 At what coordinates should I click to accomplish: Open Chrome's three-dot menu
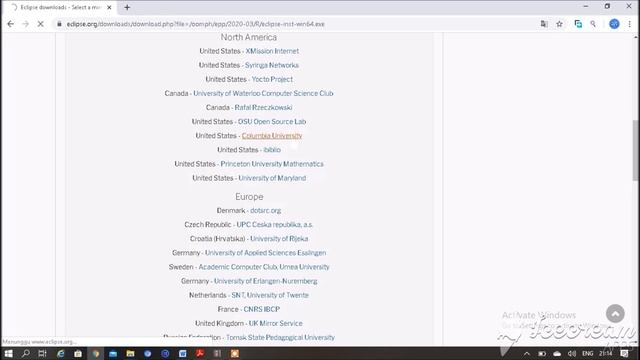coord(630,24)
